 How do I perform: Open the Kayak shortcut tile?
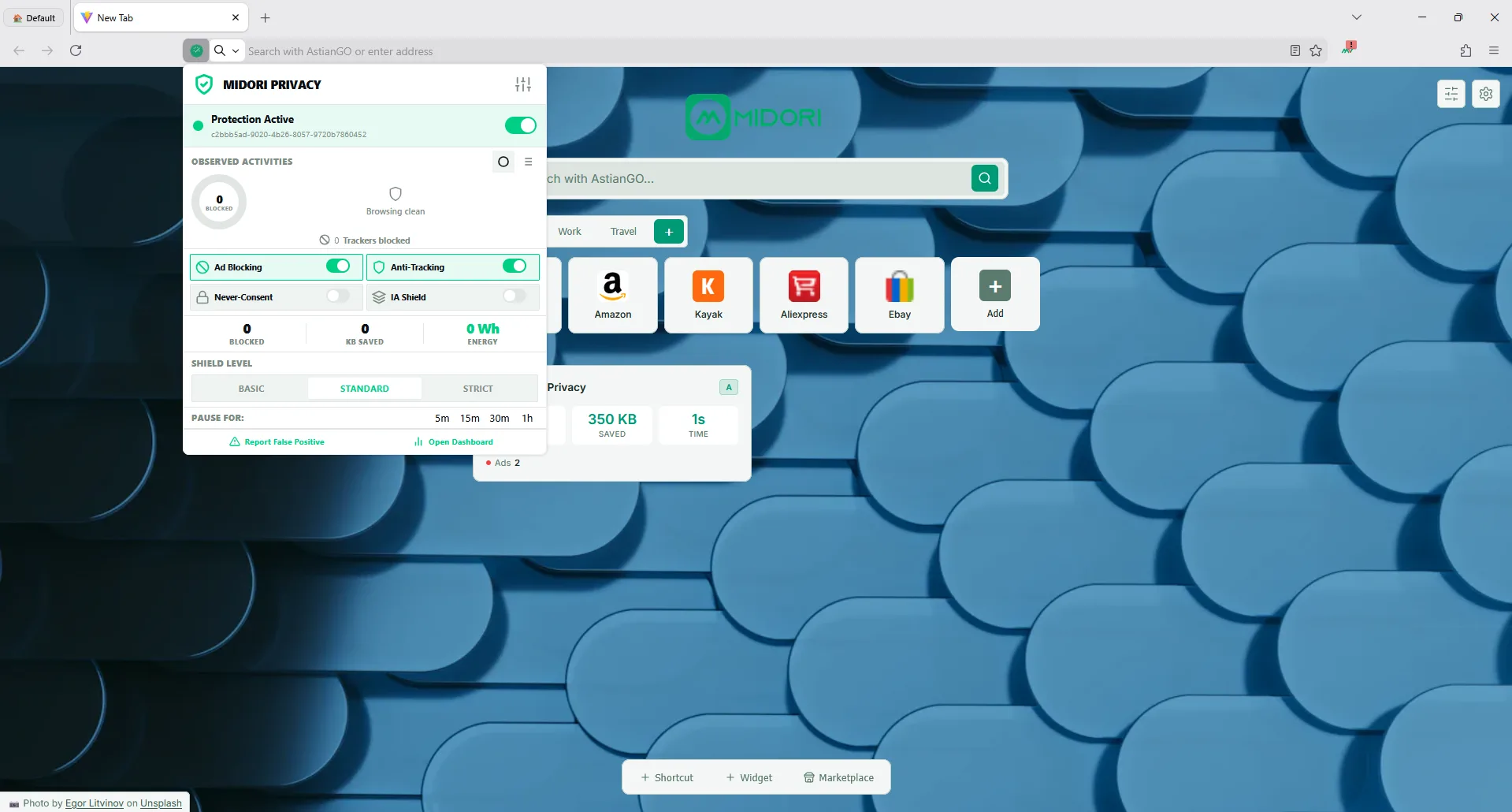coord(708,295)
